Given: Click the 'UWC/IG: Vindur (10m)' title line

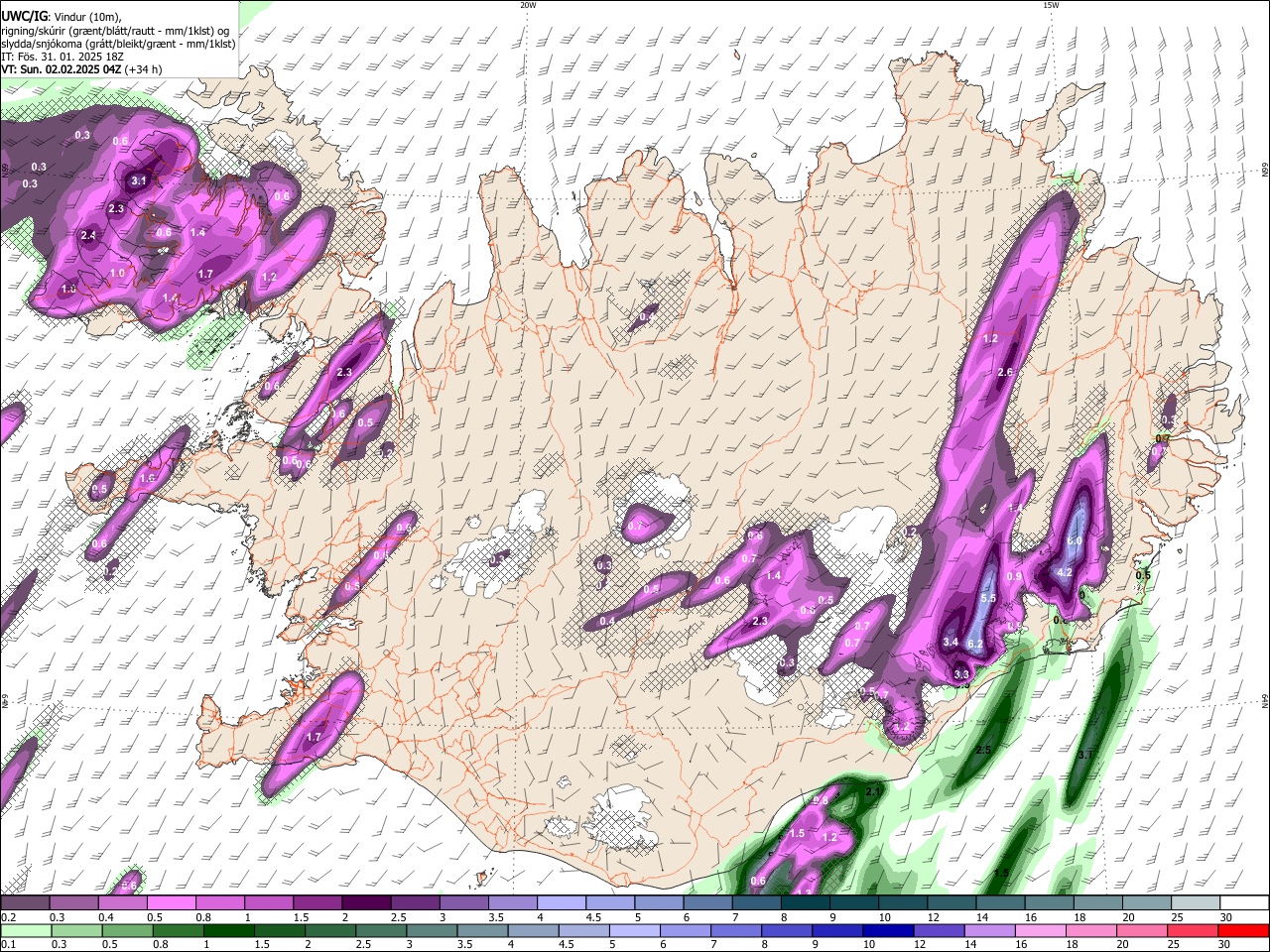Looking at the screenshot, I should point(62,18).
